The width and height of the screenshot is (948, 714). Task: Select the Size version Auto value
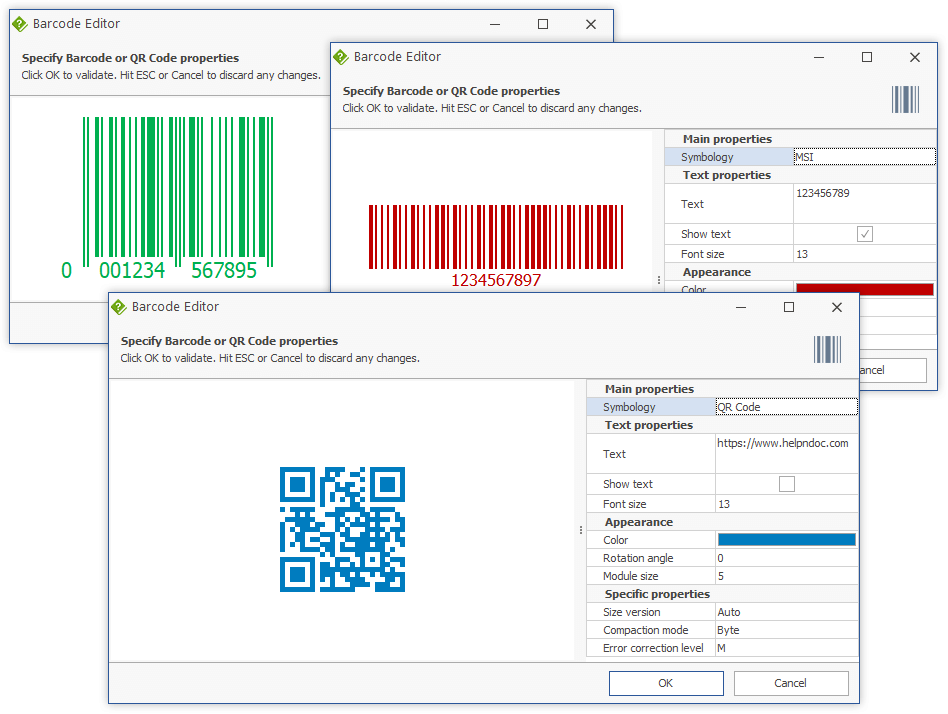786,612
